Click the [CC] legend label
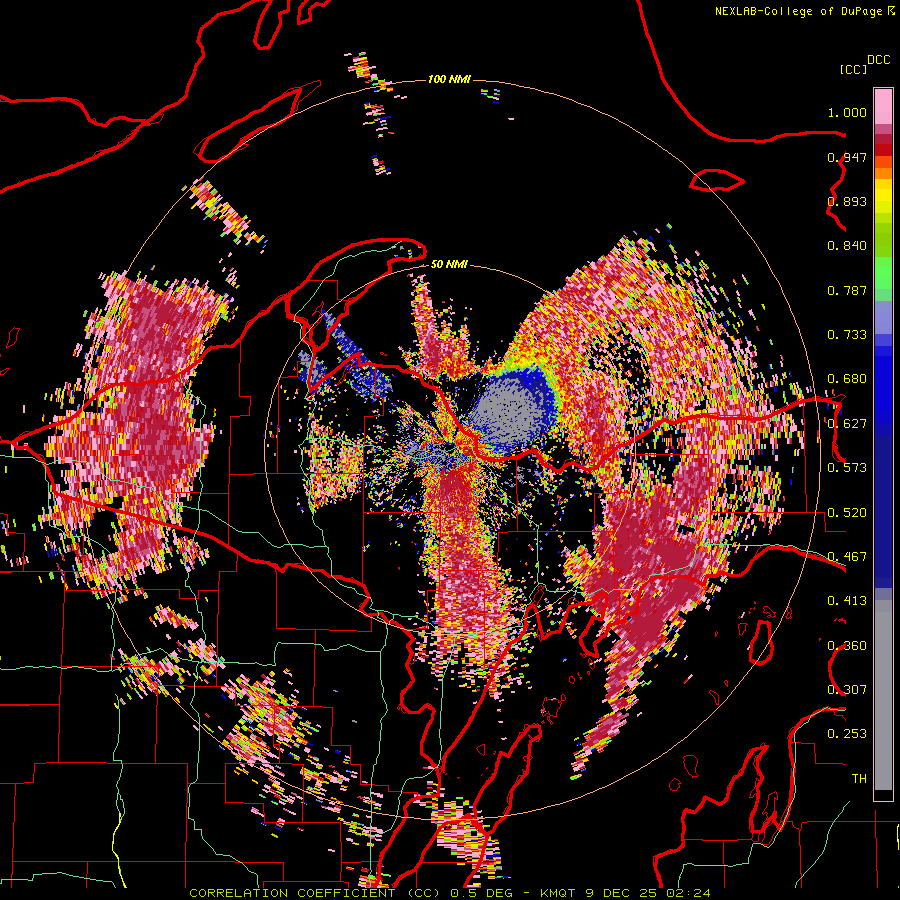Viewport: 900px width, 900px height. [853, 69]
